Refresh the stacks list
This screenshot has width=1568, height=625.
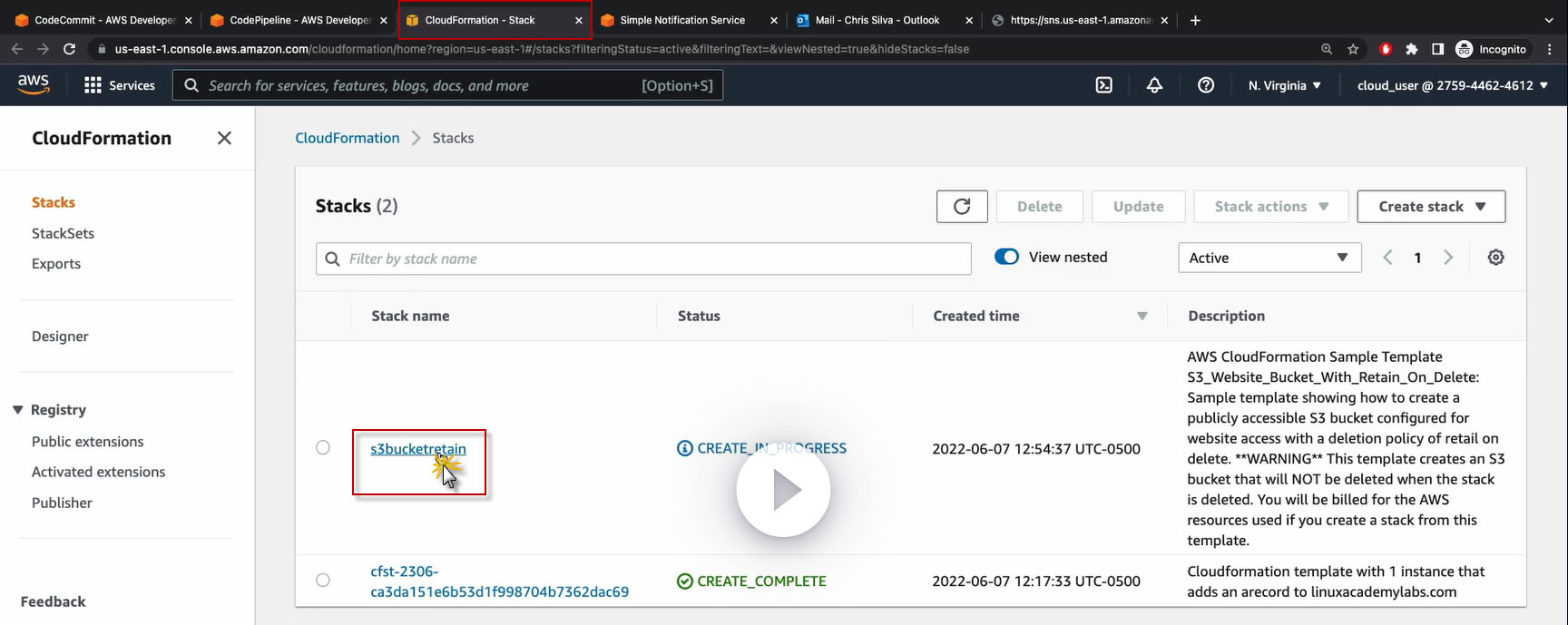(962, 206)
